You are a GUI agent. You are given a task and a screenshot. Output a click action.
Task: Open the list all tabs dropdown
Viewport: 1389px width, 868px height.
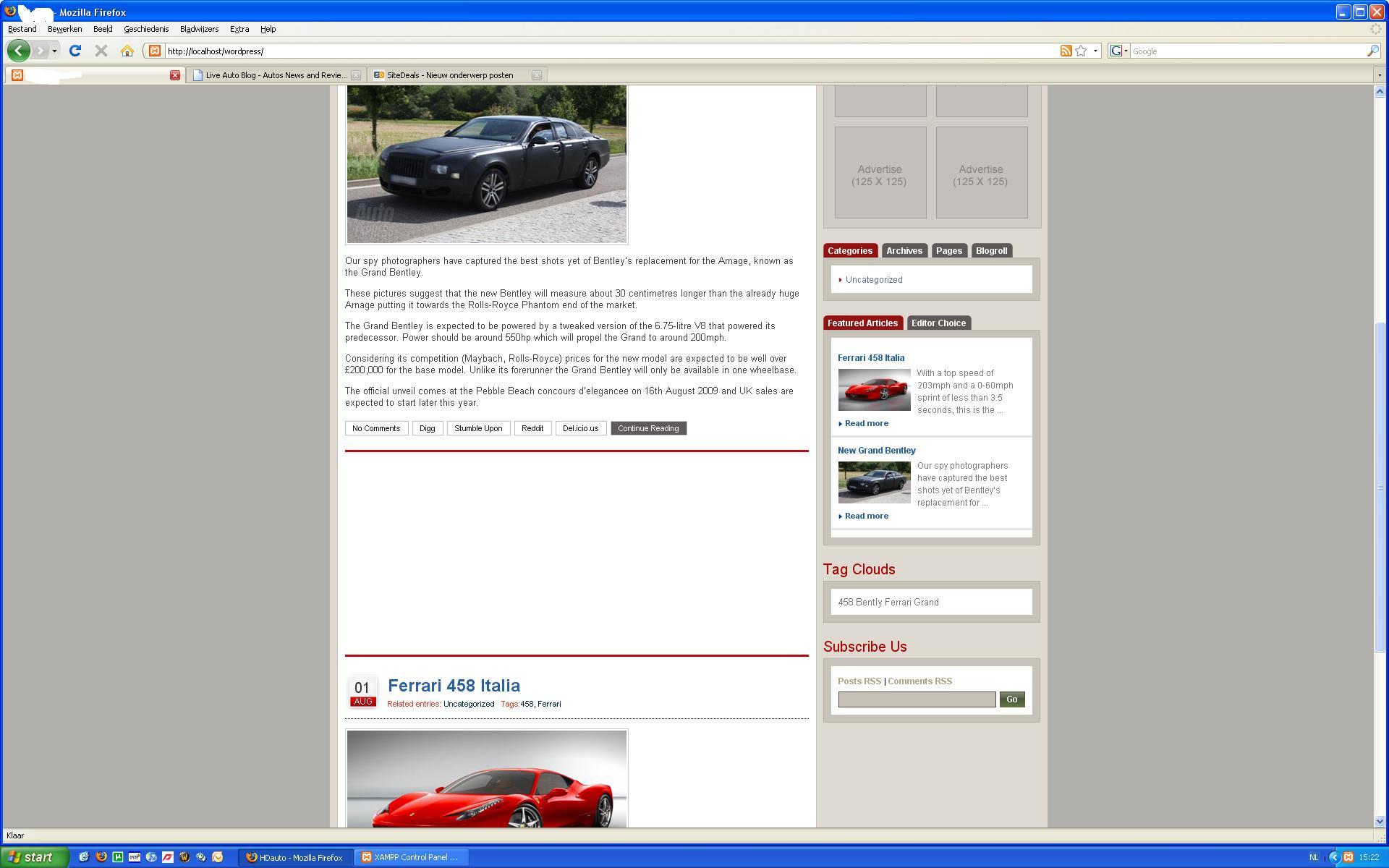1380,75
